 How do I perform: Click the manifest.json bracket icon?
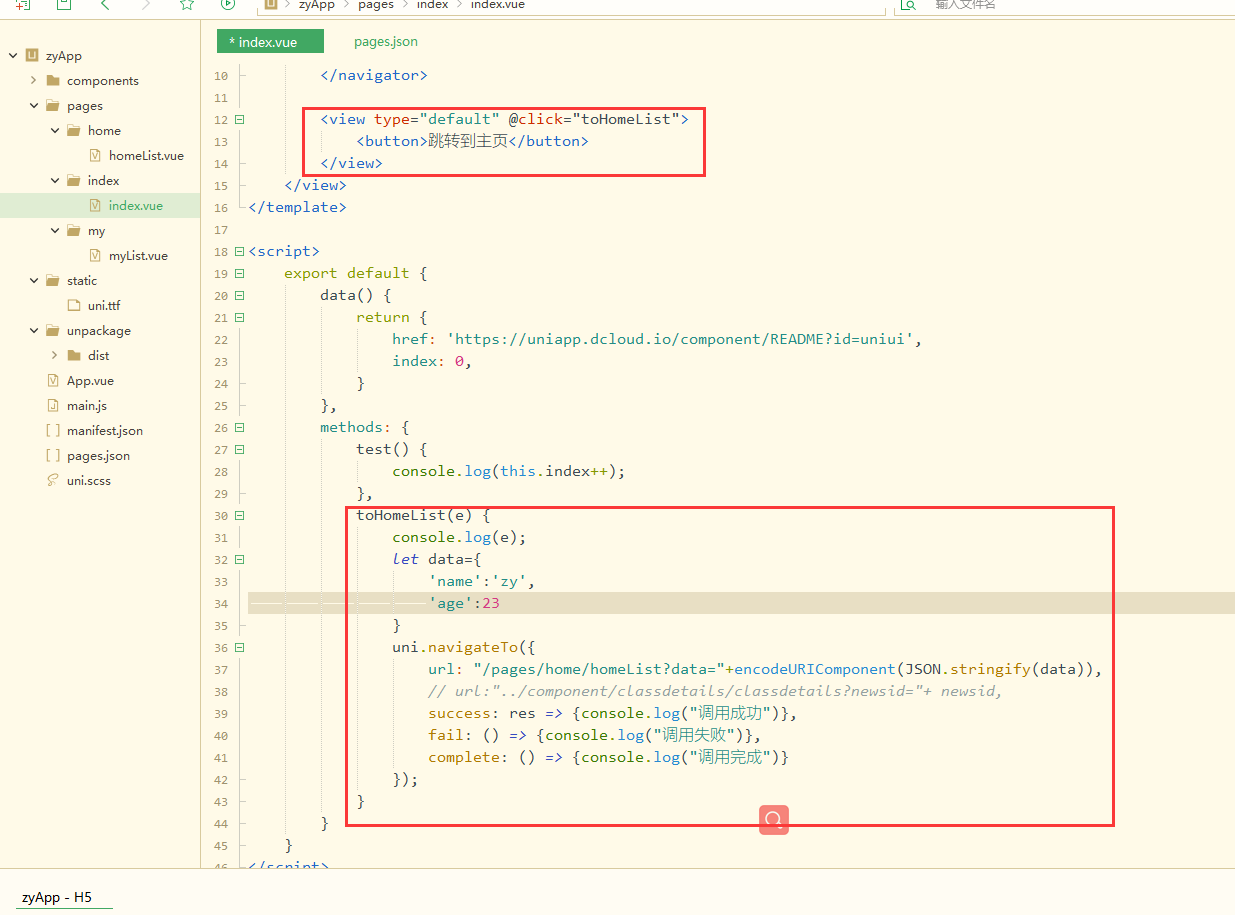[53, 431]
